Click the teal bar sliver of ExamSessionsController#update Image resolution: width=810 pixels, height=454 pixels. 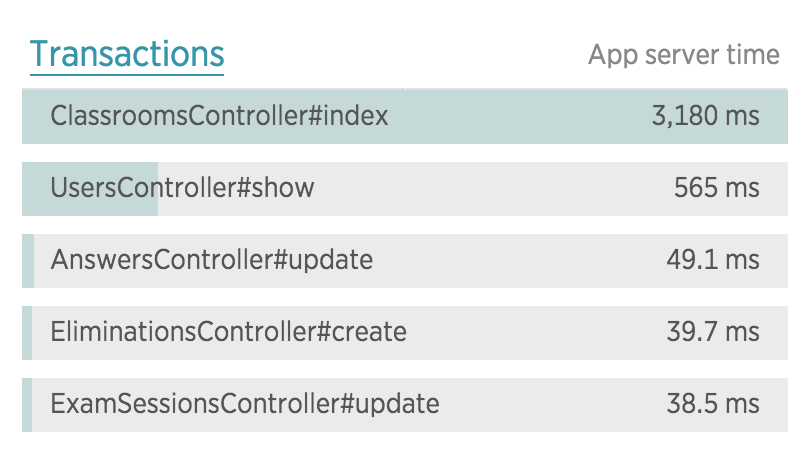(27, 405)
